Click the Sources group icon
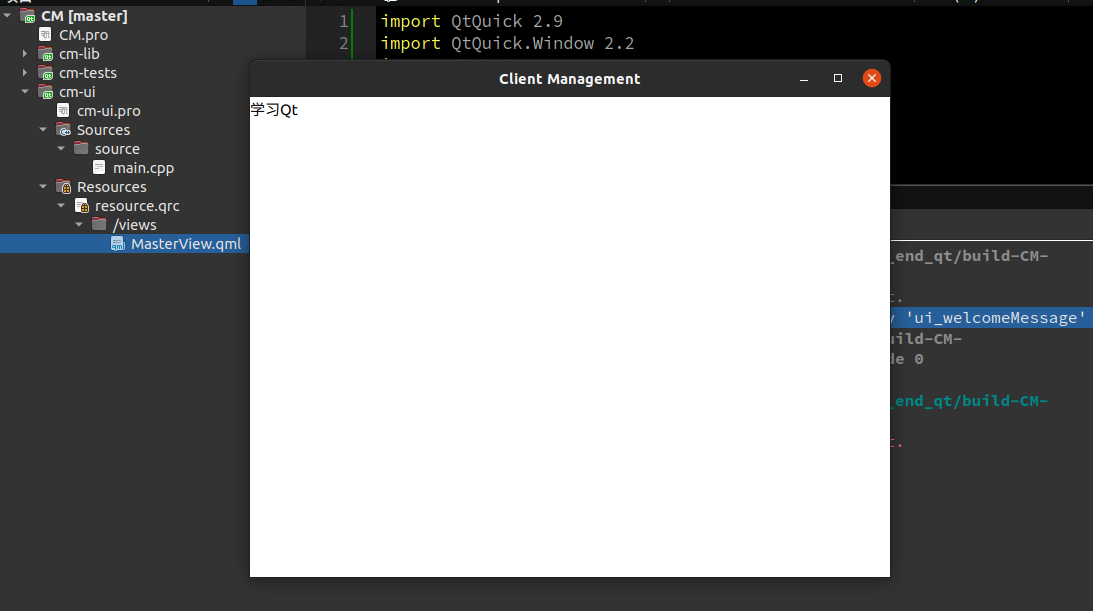Screen dimensions: 1093x611 [64, 130]
